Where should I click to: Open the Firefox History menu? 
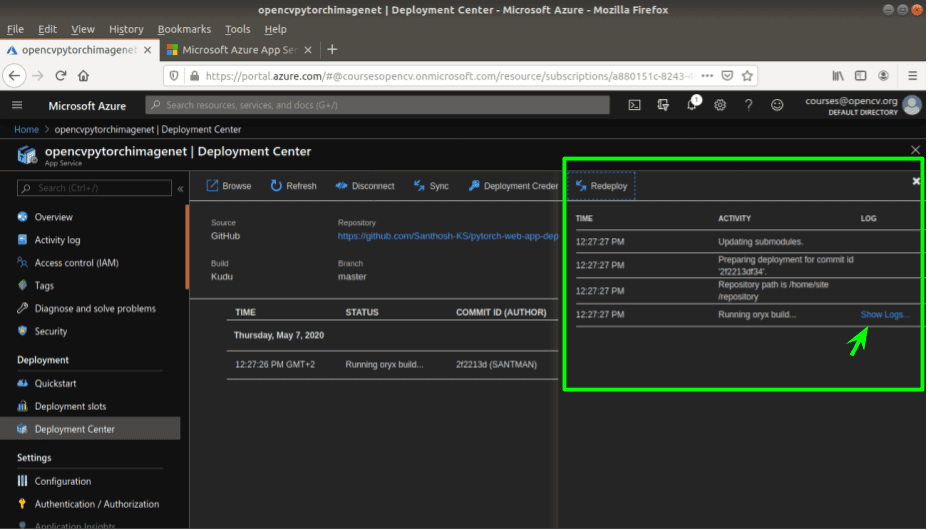(x=126, y=29)
